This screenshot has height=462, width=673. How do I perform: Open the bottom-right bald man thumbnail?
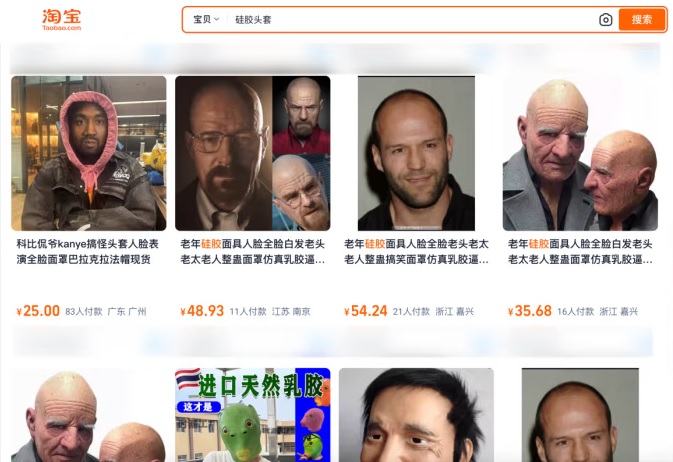[x=580, y=415]
